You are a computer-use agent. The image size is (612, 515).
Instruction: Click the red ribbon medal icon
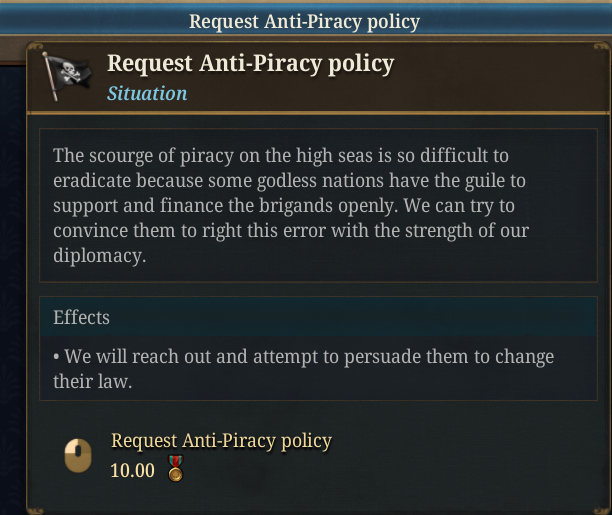point(175,469)
